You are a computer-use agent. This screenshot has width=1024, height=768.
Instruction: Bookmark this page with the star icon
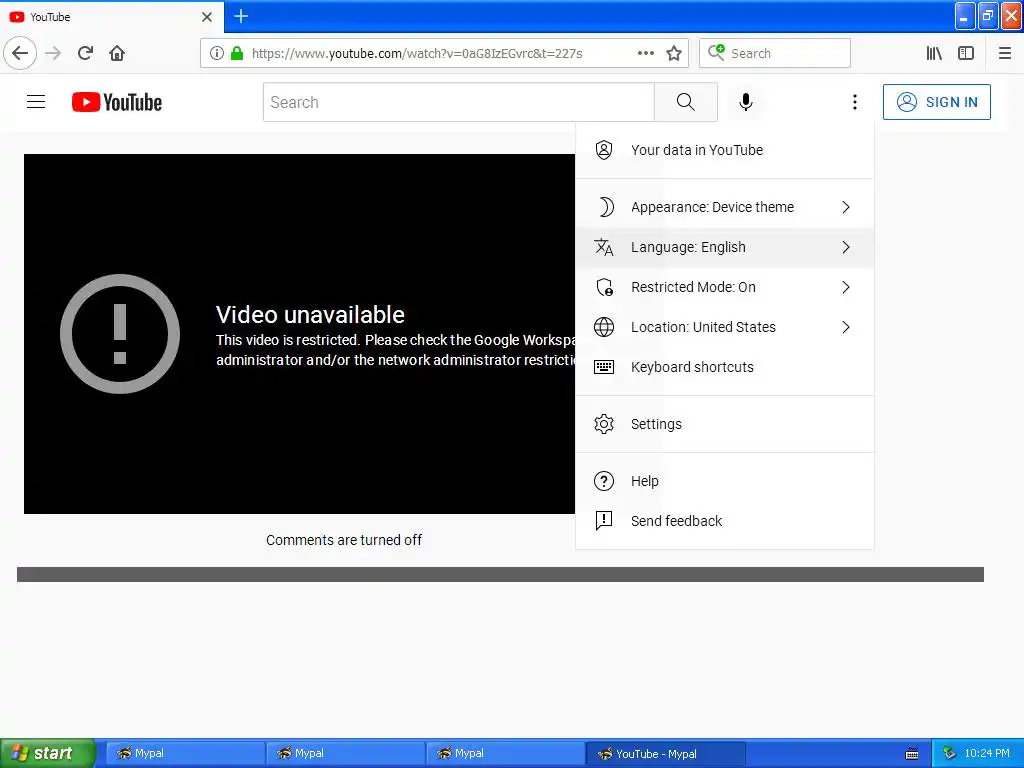click(674, 53)
